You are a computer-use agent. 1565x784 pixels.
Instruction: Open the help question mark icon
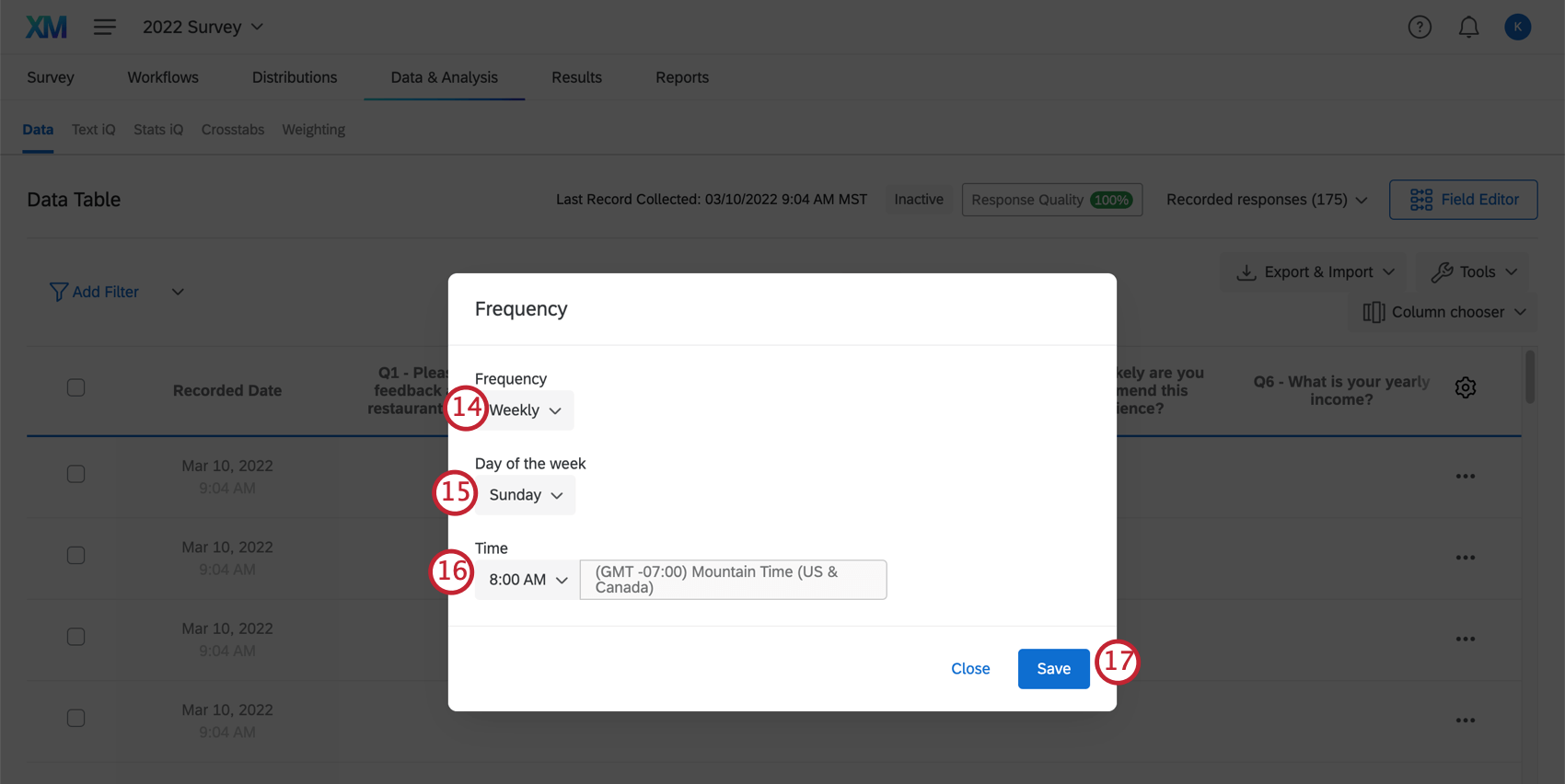(1420, 28)
